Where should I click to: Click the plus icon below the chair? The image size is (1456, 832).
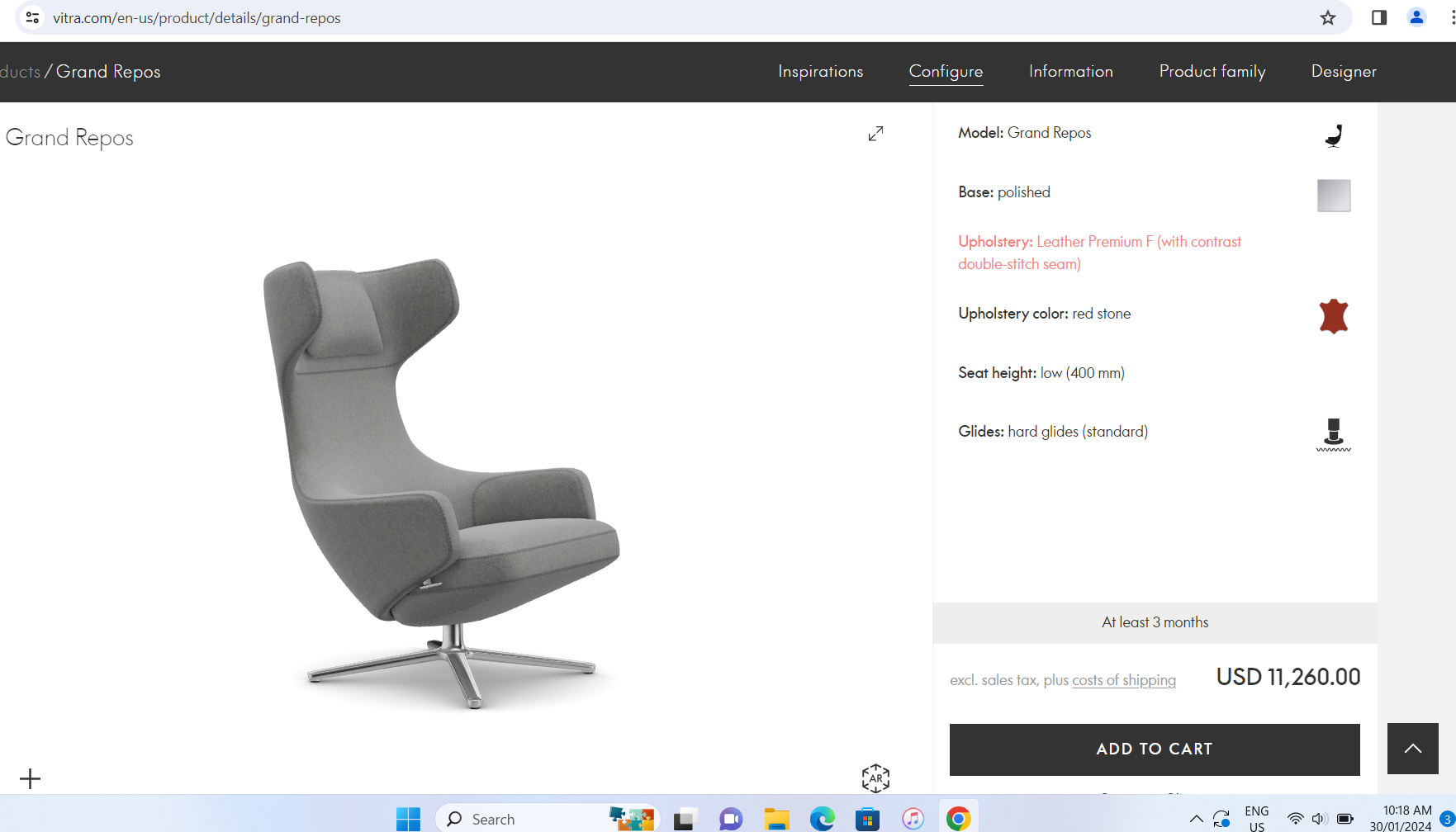point(30,778)
